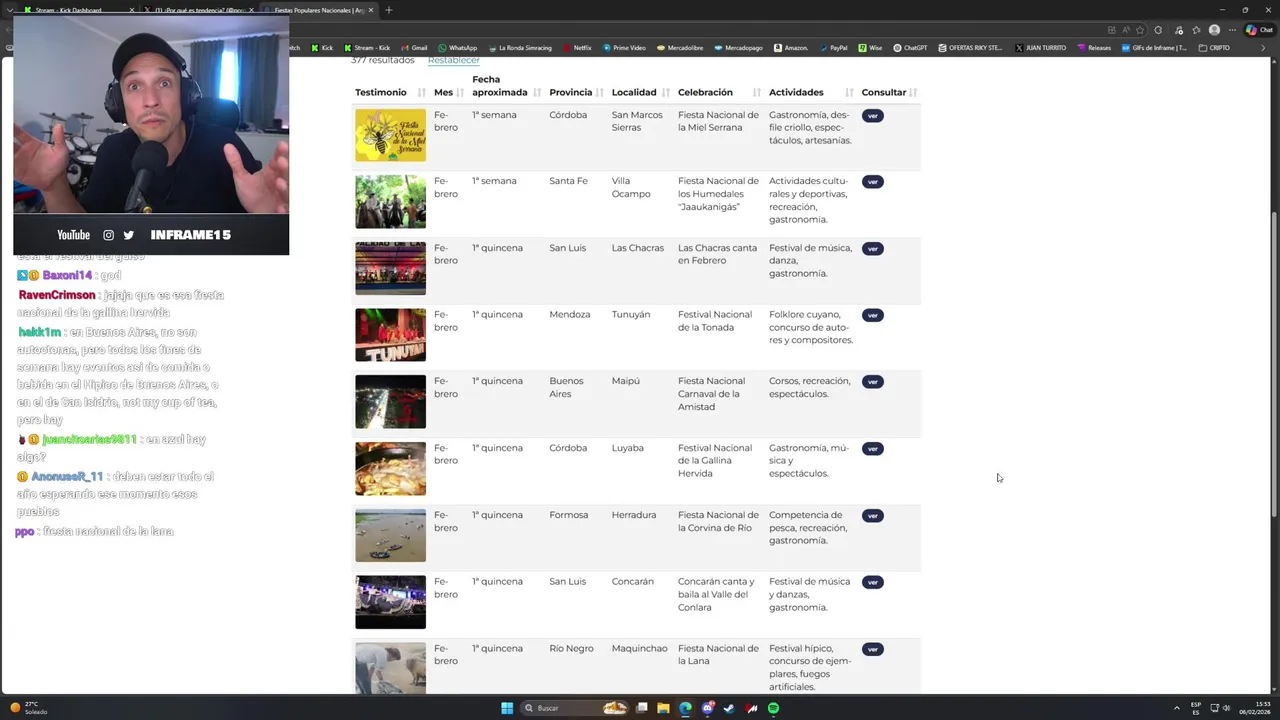The height and width of the screenshot is (720, 1280).
Task: Open the CRIPTO bookmarks folder
Action: click(x=1214, y=48)
